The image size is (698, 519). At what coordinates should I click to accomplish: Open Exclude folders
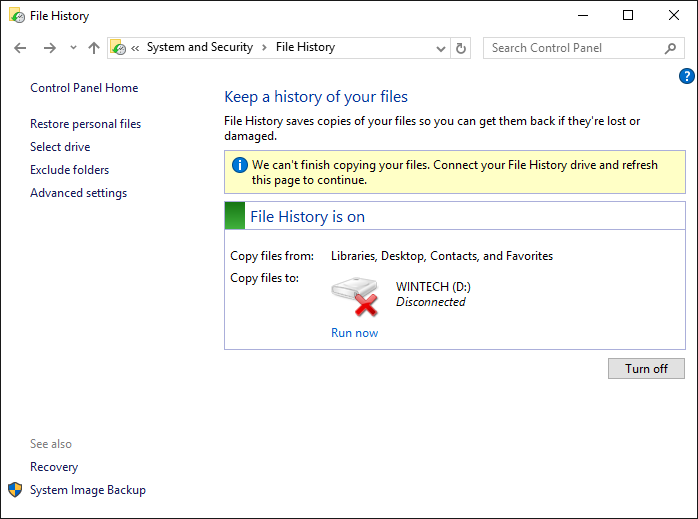[69, 170]
